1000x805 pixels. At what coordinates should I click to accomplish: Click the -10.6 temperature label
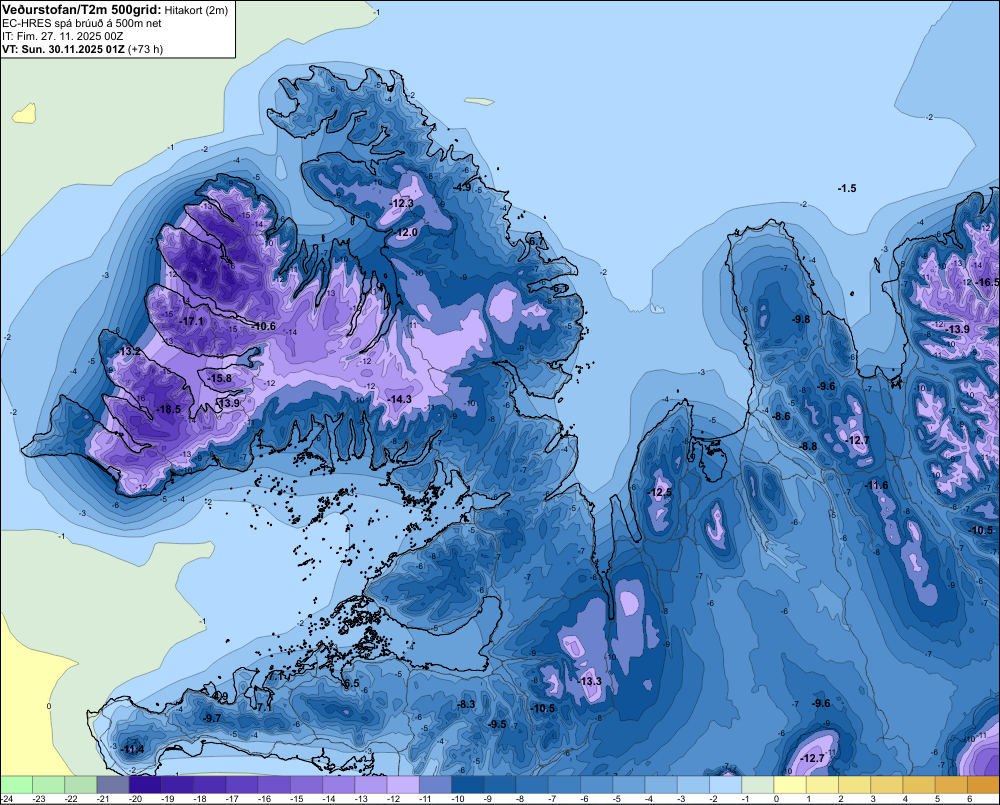tap(263, 327)
